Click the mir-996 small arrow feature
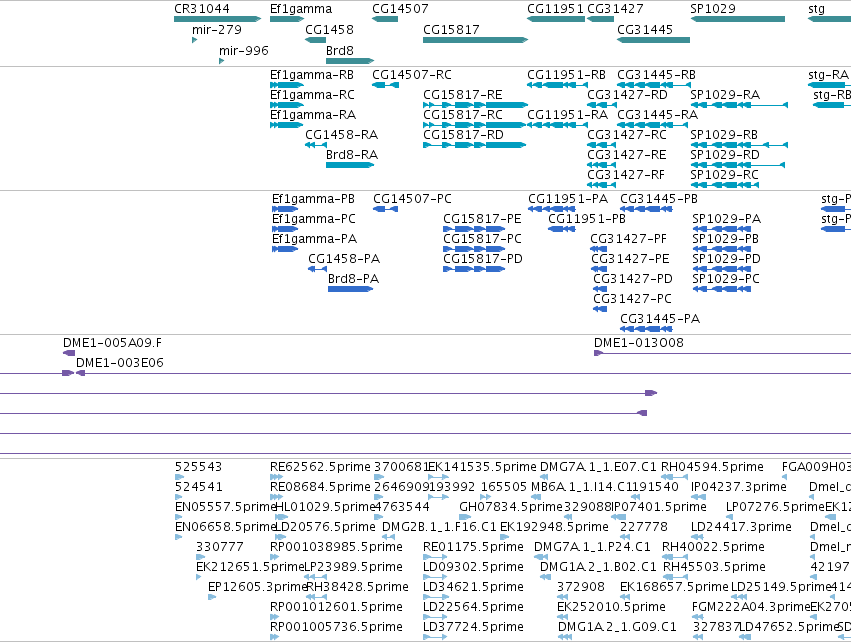 click(221, 61)
